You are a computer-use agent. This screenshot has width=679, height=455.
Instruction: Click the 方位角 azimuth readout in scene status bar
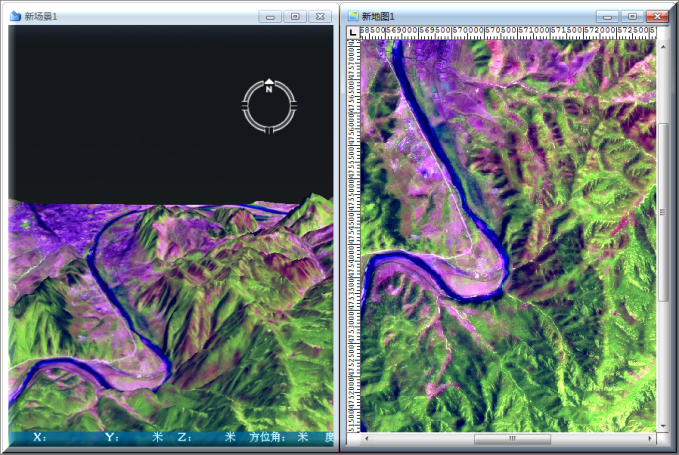pos(268,437)
